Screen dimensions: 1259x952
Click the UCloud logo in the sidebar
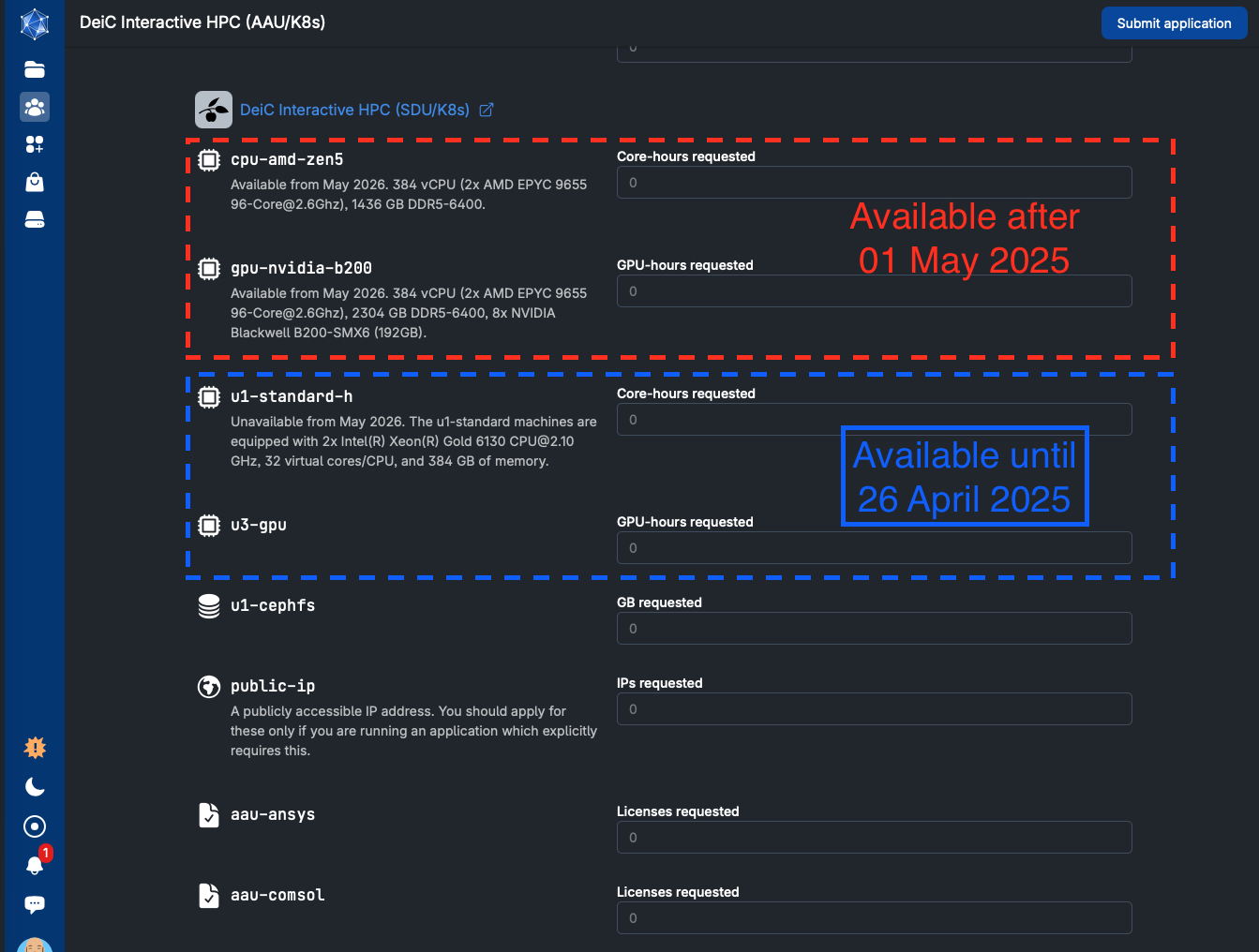35,24
